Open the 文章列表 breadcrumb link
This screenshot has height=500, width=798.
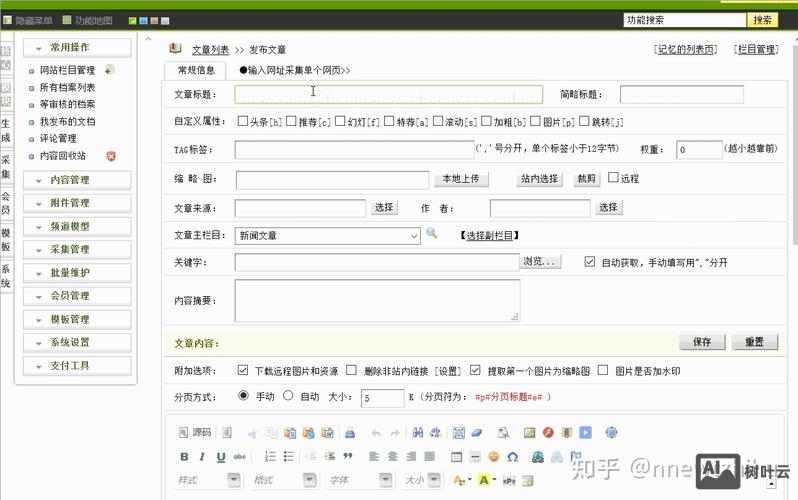pyautogui.click(x=210, y=50)
